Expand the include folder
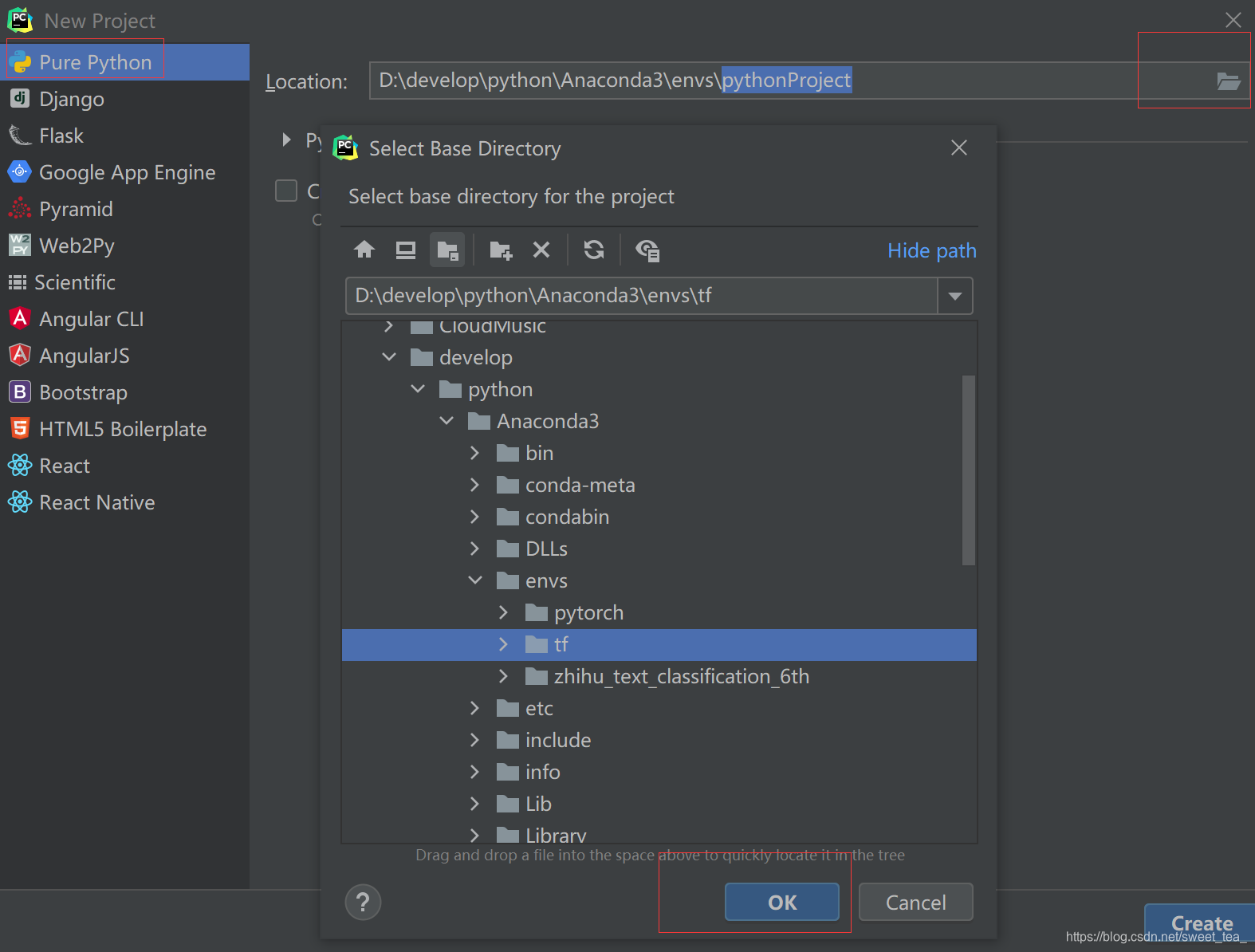 475,740
